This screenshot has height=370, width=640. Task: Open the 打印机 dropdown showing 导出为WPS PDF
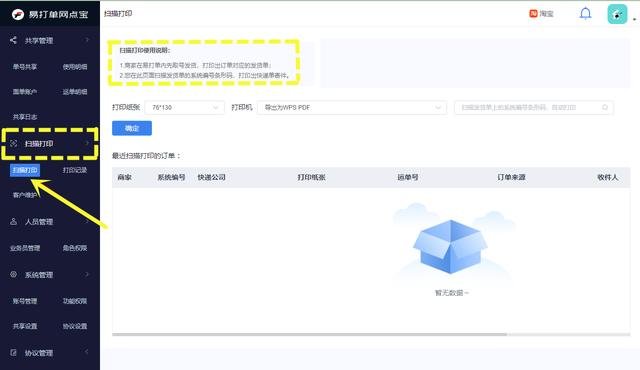tap(352, 107)
